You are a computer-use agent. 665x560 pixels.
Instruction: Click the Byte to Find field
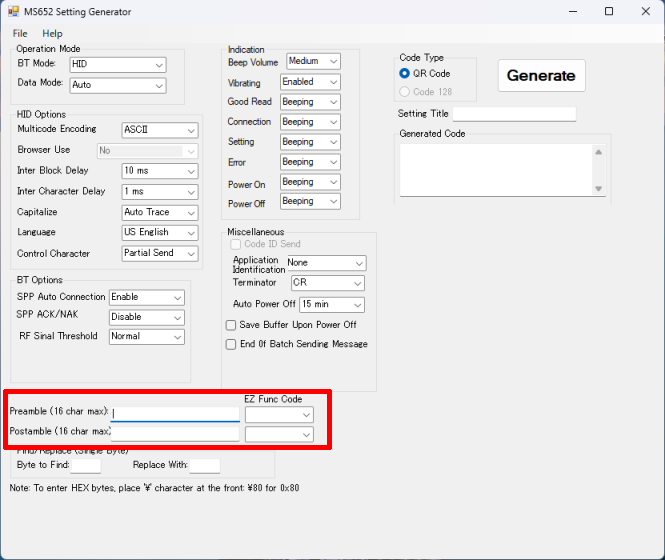(86, 465)
